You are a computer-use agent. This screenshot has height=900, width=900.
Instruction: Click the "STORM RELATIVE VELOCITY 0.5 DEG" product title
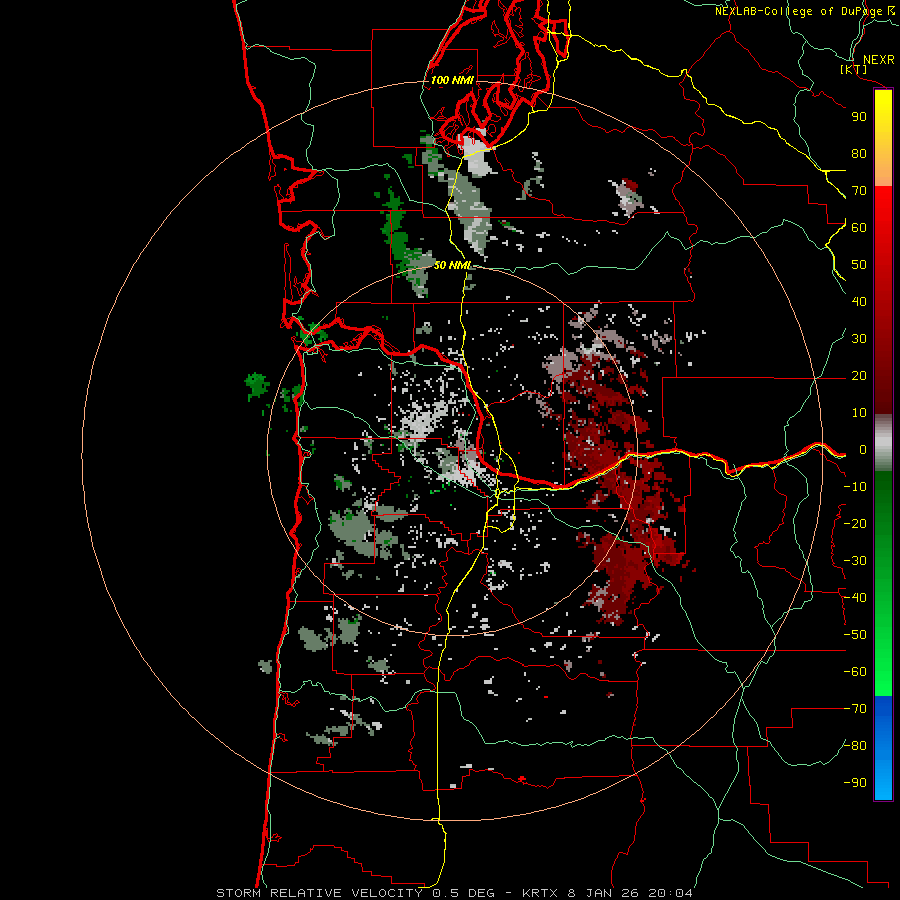[357, 893]
